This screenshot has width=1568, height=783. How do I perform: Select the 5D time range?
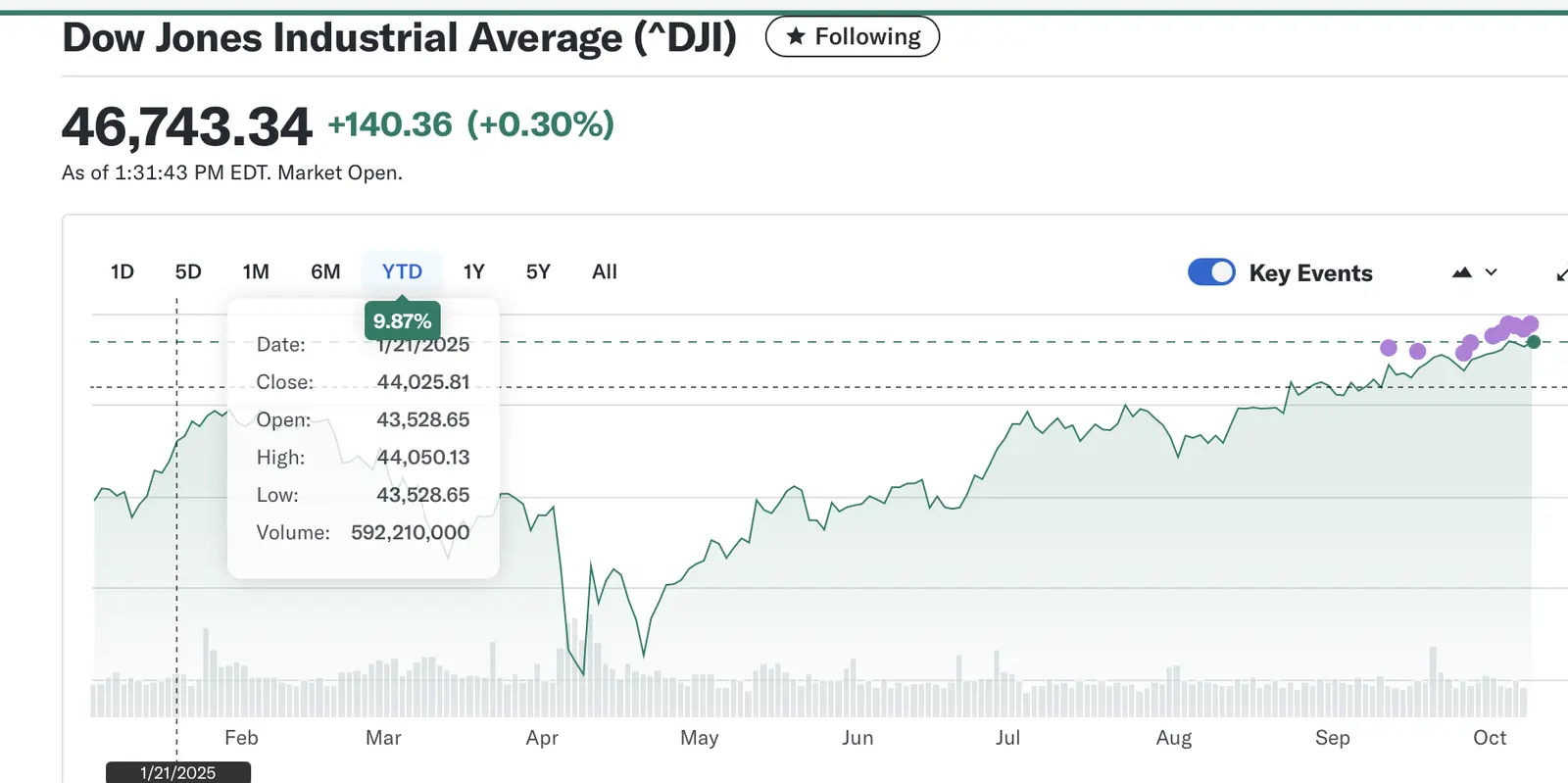(188, 271)
